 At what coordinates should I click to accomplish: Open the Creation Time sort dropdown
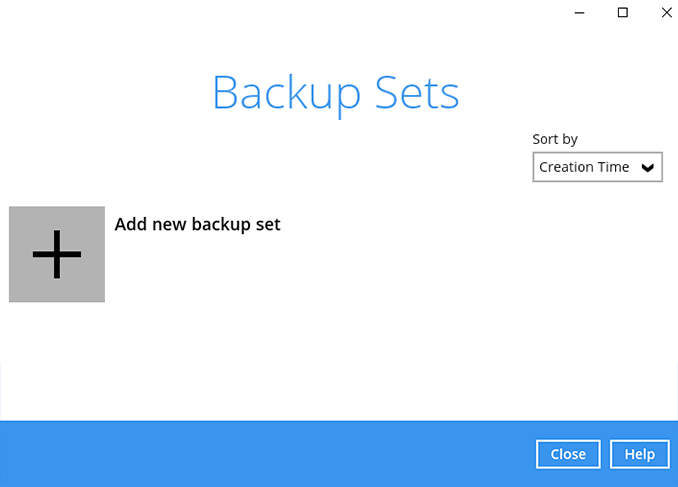[597, 168]
